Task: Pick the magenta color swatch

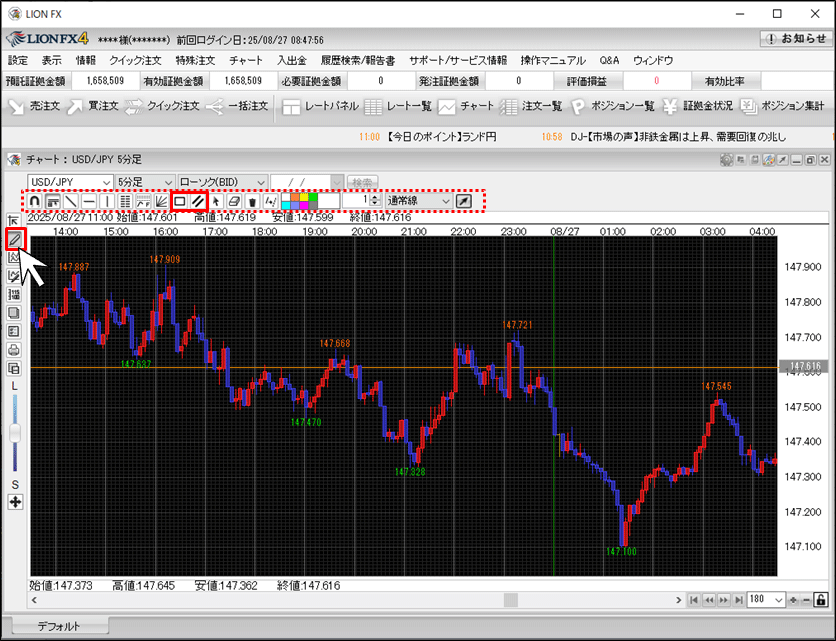Action: 304,205
